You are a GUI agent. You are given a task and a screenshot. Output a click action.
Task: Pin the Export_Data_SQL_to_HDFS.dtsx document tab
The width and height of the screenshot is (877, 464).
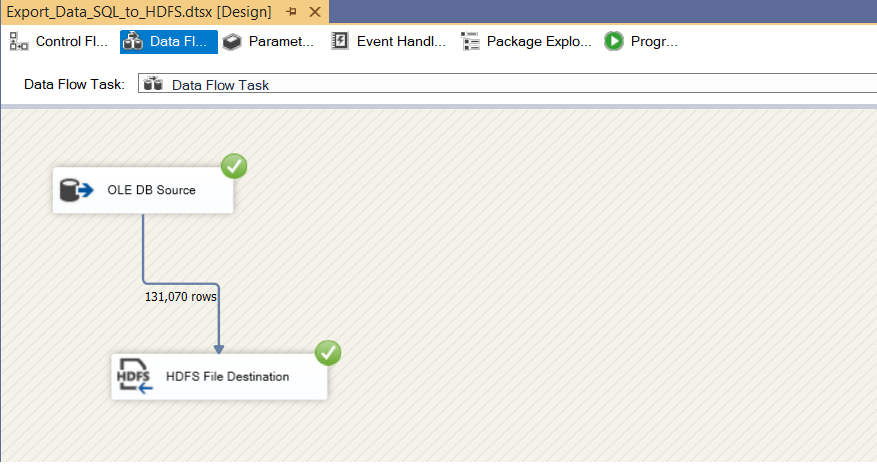click(x=291, y=12)
